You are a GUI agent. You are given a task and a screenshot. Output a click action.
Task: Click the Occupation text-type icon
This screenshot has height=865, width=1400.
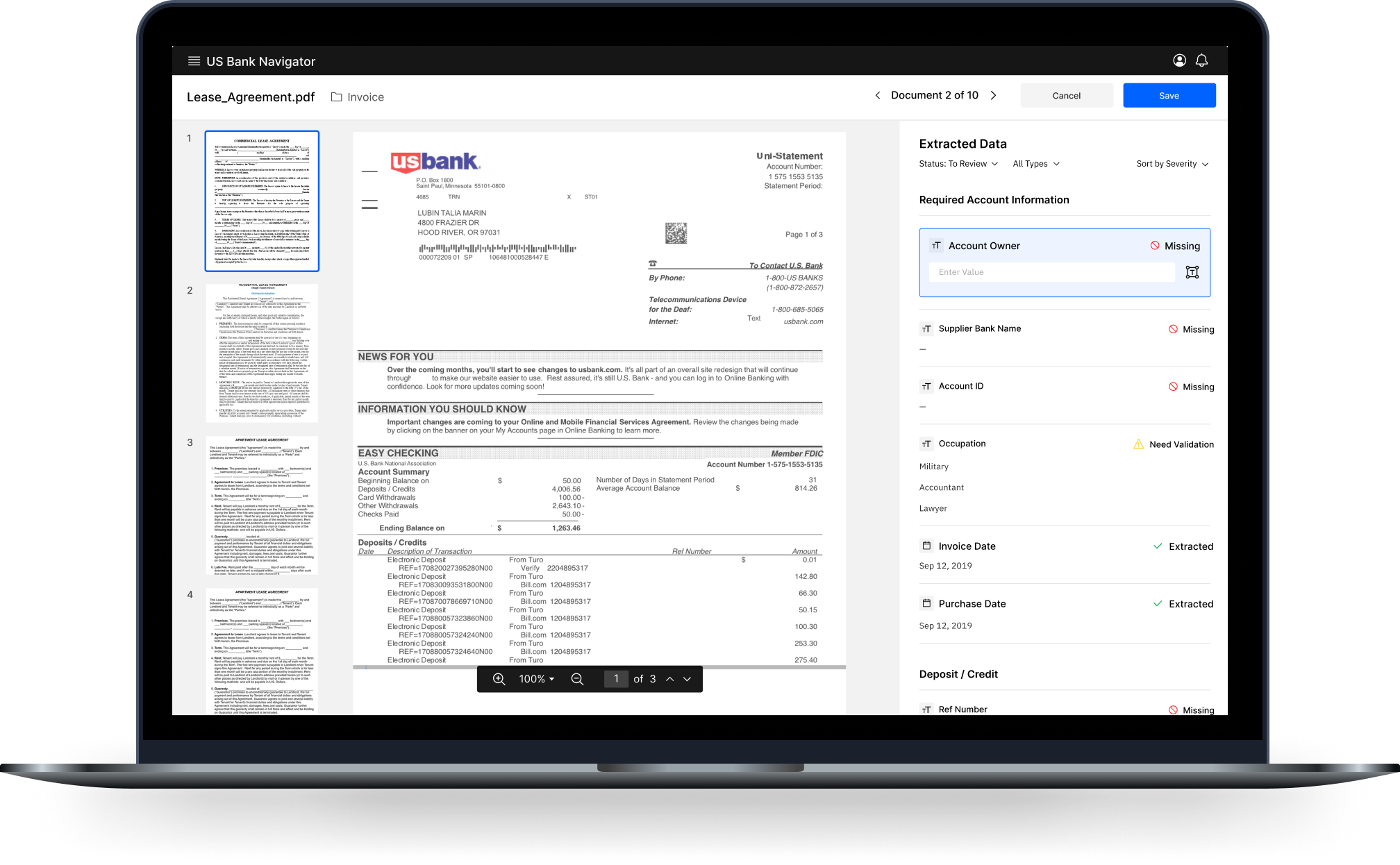point(926,444)
